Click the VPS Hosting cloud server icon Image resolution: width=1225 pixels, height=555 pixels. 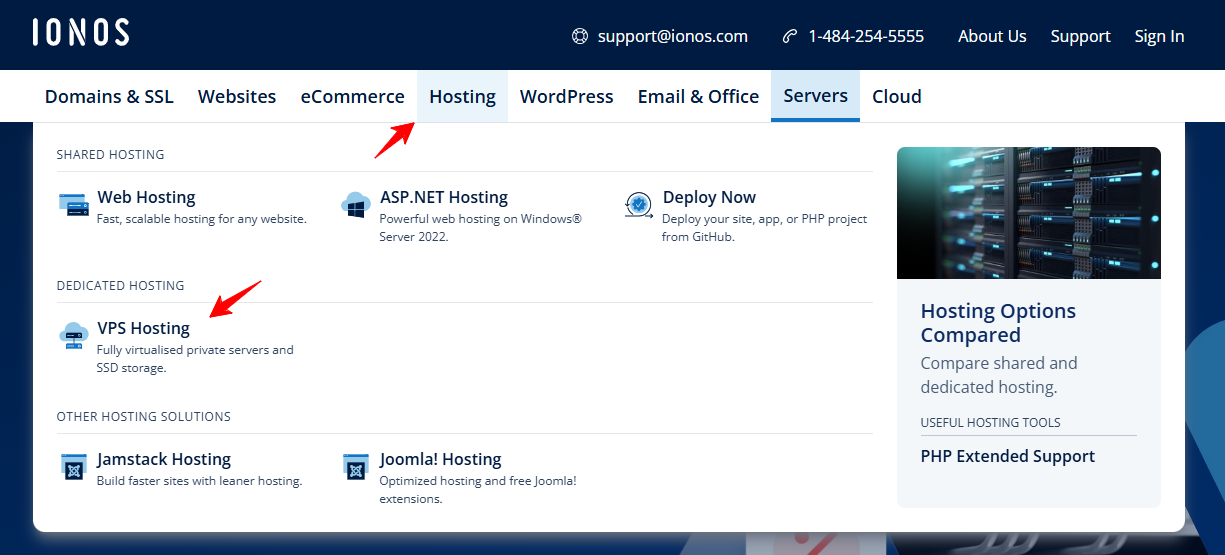click(74, 336)
